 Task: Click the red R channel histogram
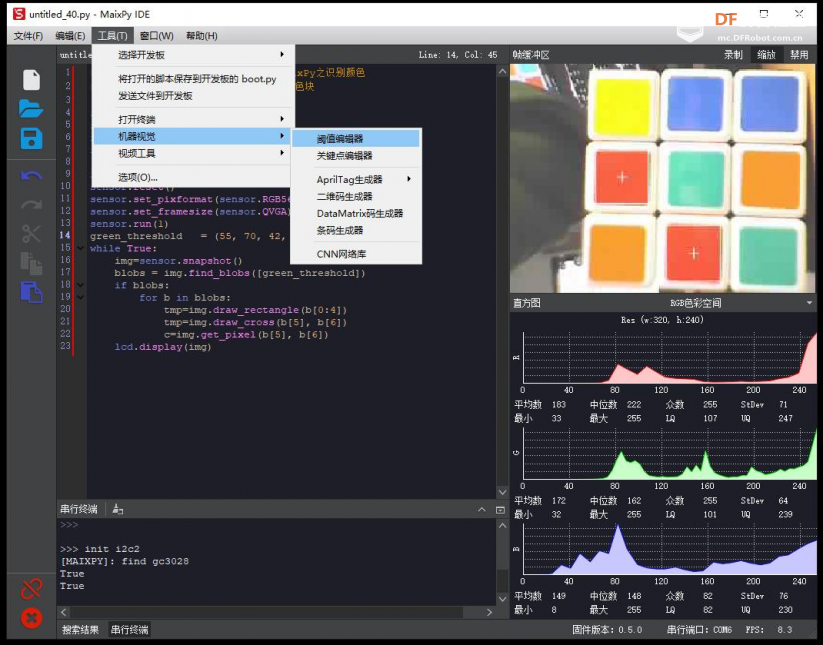click(x=670, y=357)
